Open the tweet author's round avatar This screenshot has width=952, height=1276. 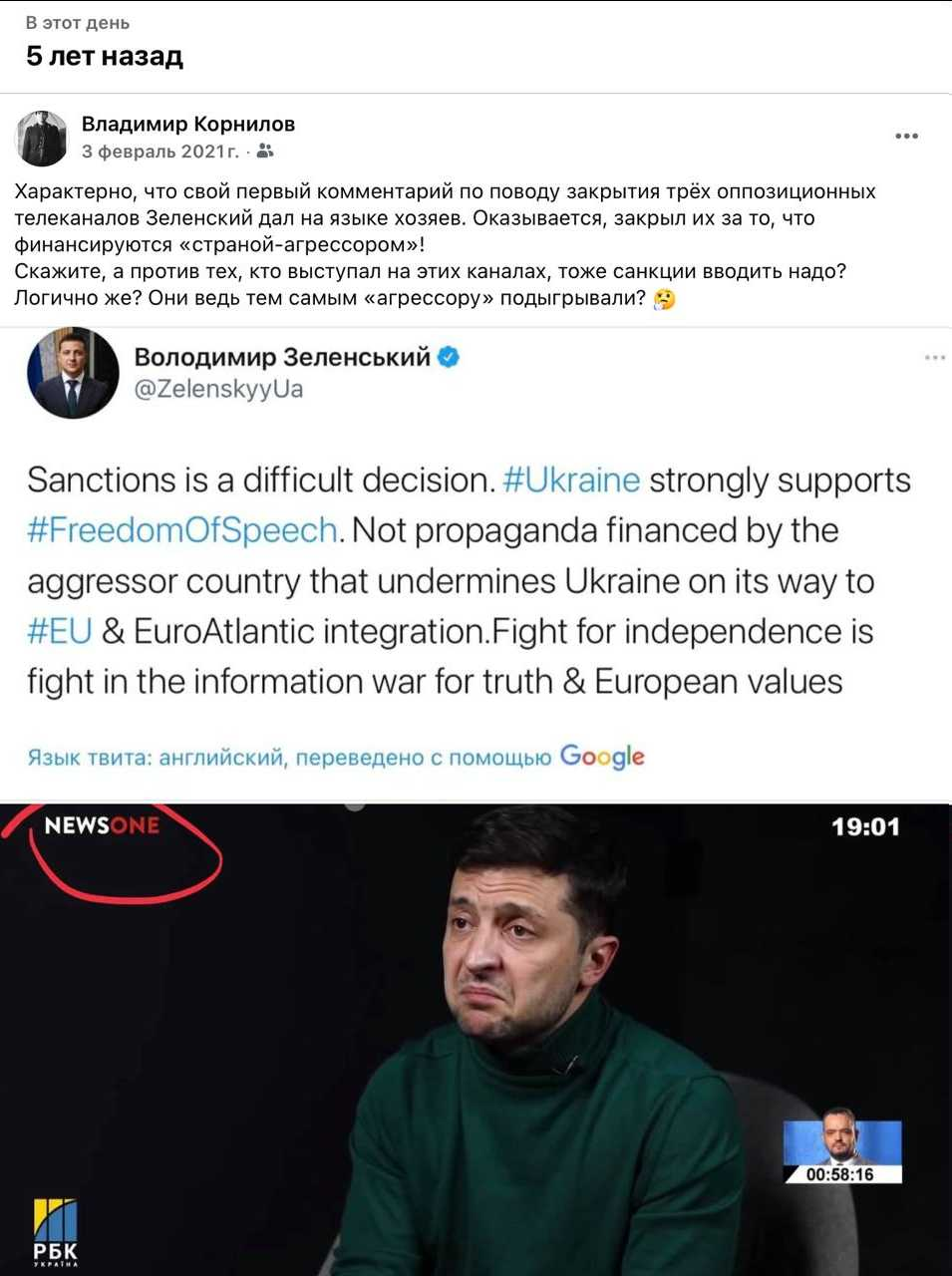pyautogui.click(x=73, y=373)
